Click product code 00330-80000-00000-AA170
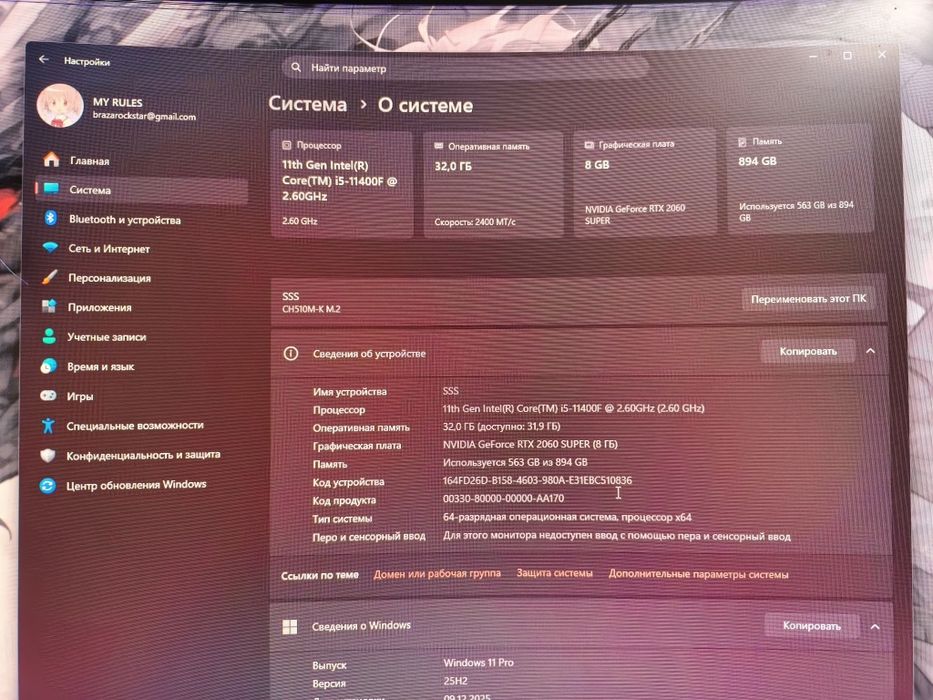The image size is (933, 700). coord(503,498)
